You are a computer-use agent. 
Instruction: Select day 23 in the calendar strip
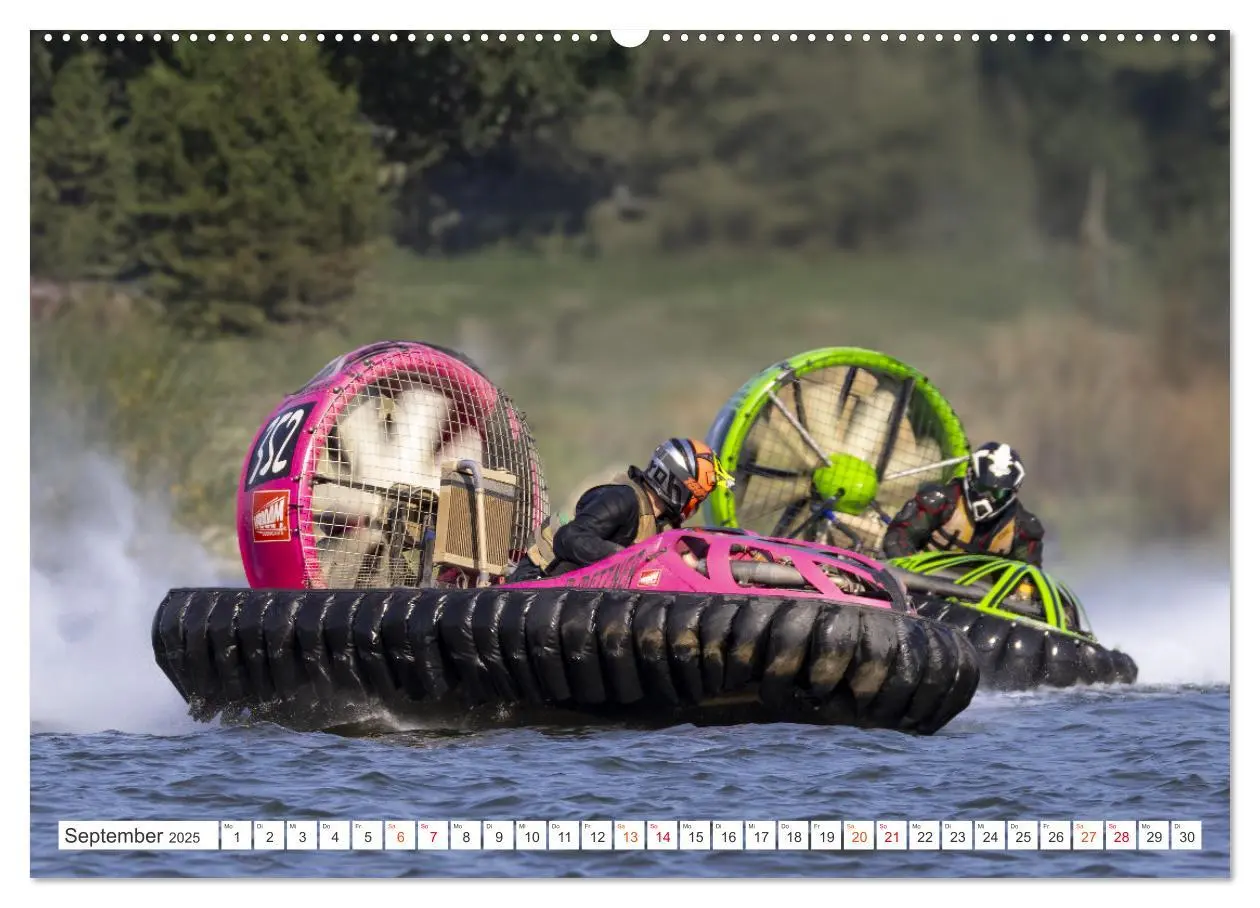pos(957,836)
